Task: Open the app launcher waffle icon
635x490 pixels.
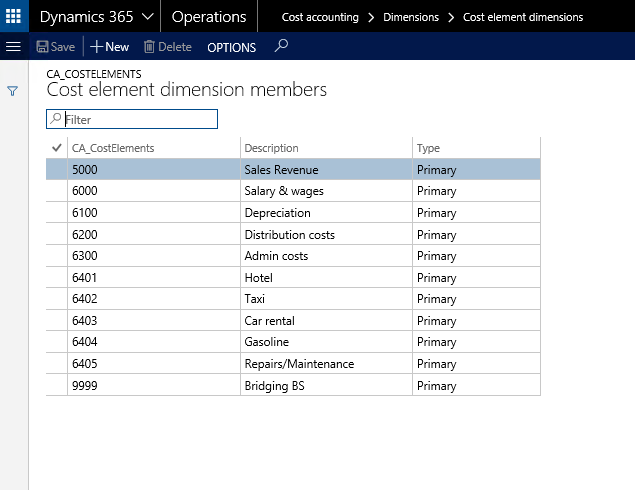Action: [14, 16]
